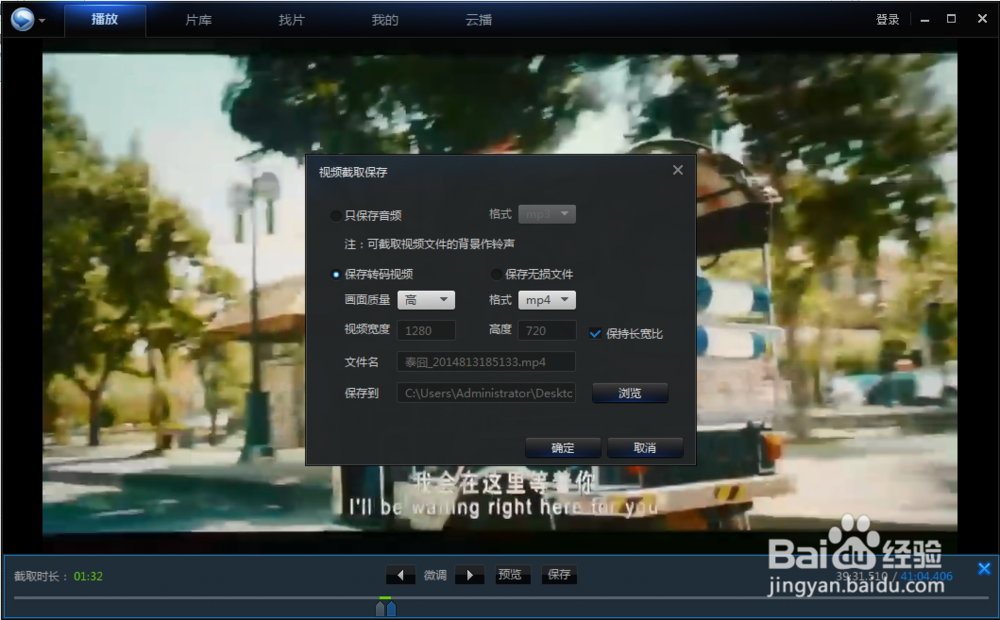Open the mp4 video format dropdown
1000x620 pixels.
[547, 300]
